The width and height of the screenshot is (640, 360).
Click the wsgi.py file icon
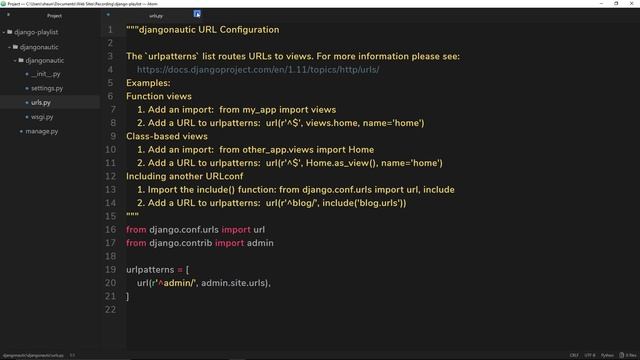point(27,117)
